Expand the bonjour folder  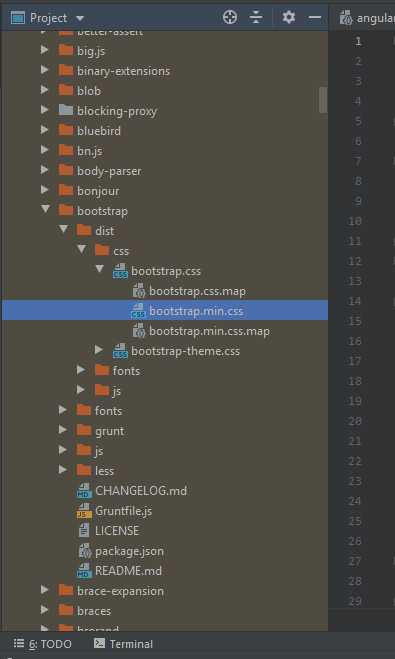click(45, 190)
